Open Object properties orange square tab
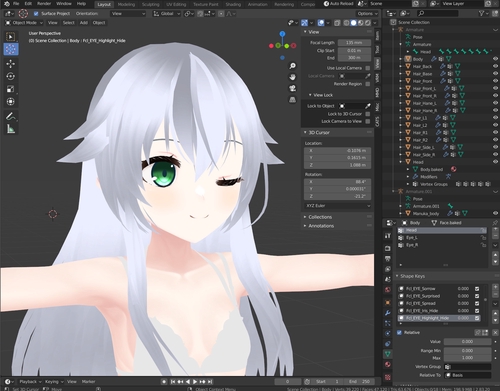 [x=388, y=302]
